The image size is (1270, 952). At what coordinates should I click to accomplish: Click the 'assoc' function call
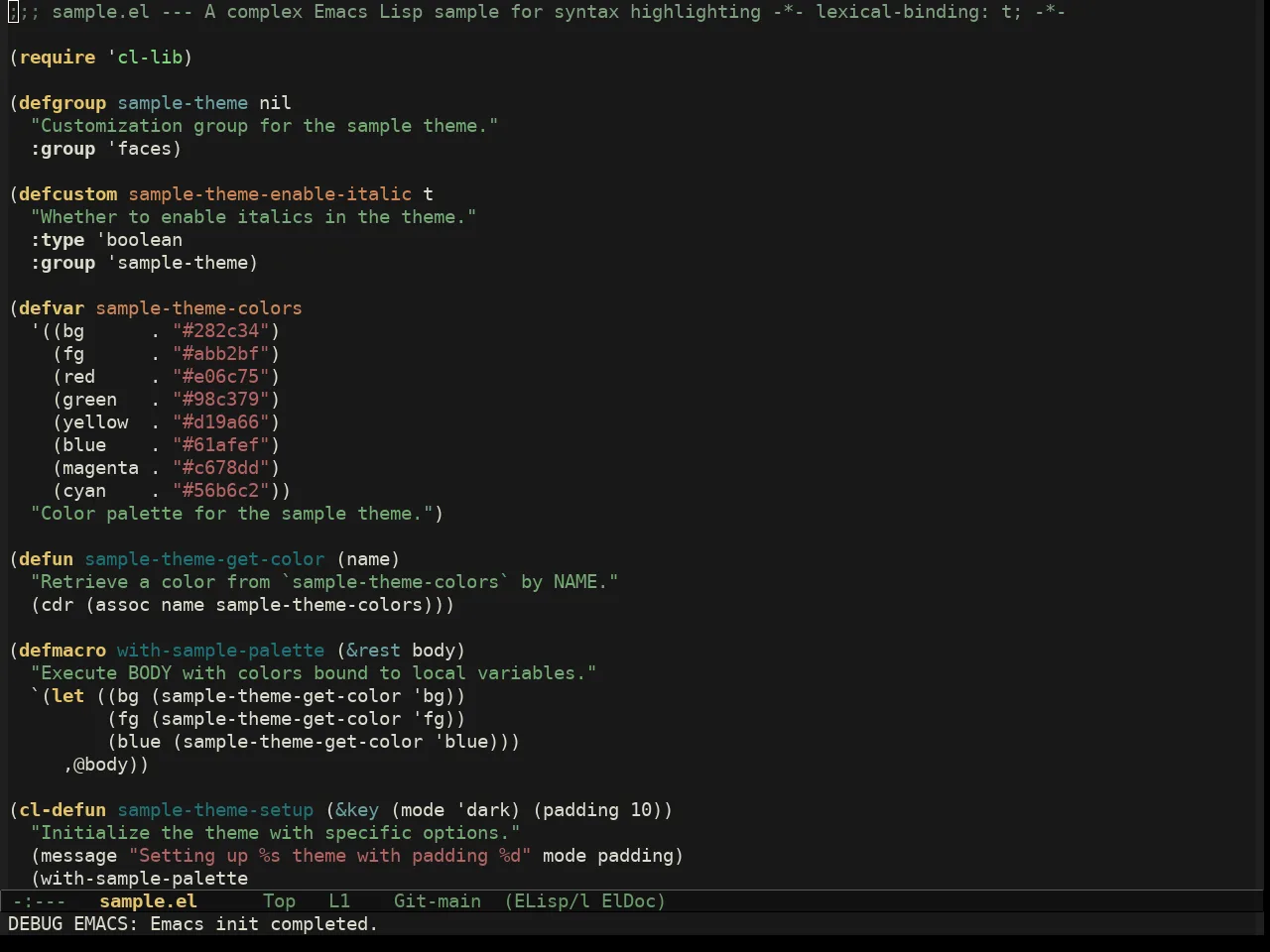coord(122,604)
